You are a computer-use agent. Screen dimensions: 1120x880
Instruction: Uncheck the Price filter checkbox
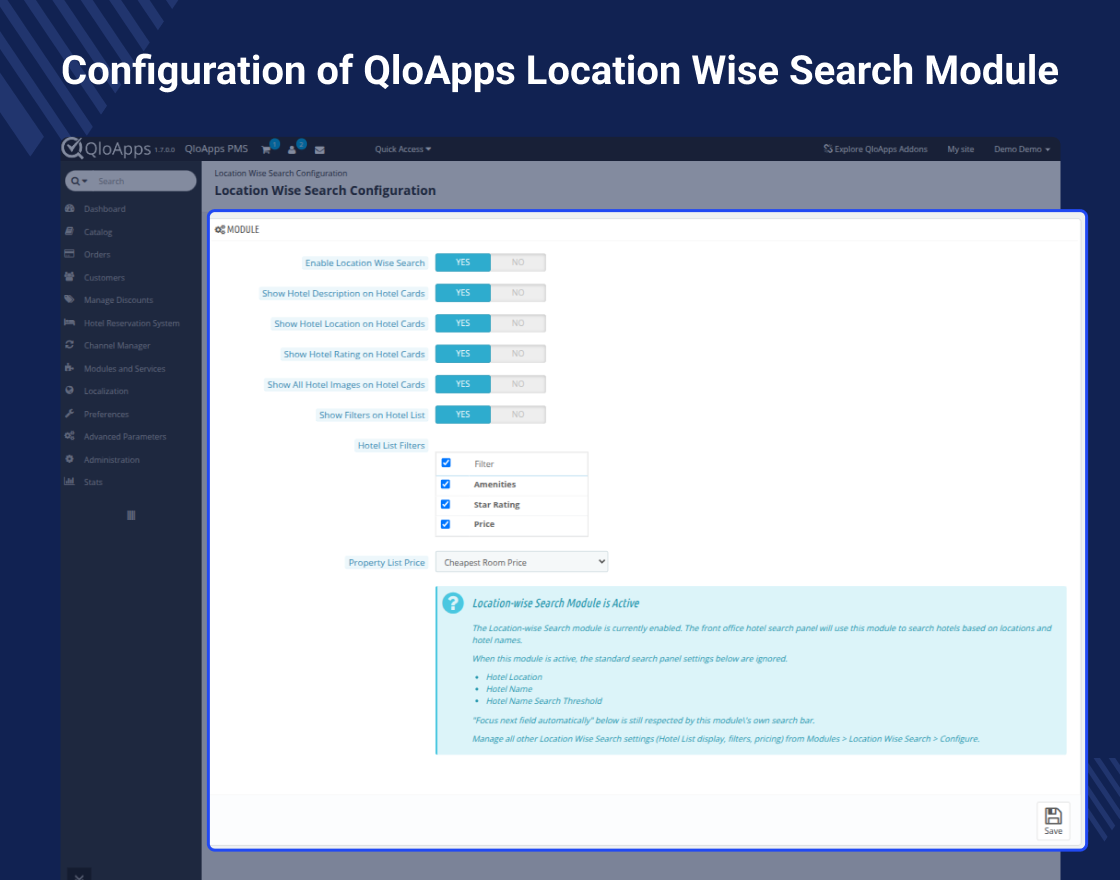point(446,524)
